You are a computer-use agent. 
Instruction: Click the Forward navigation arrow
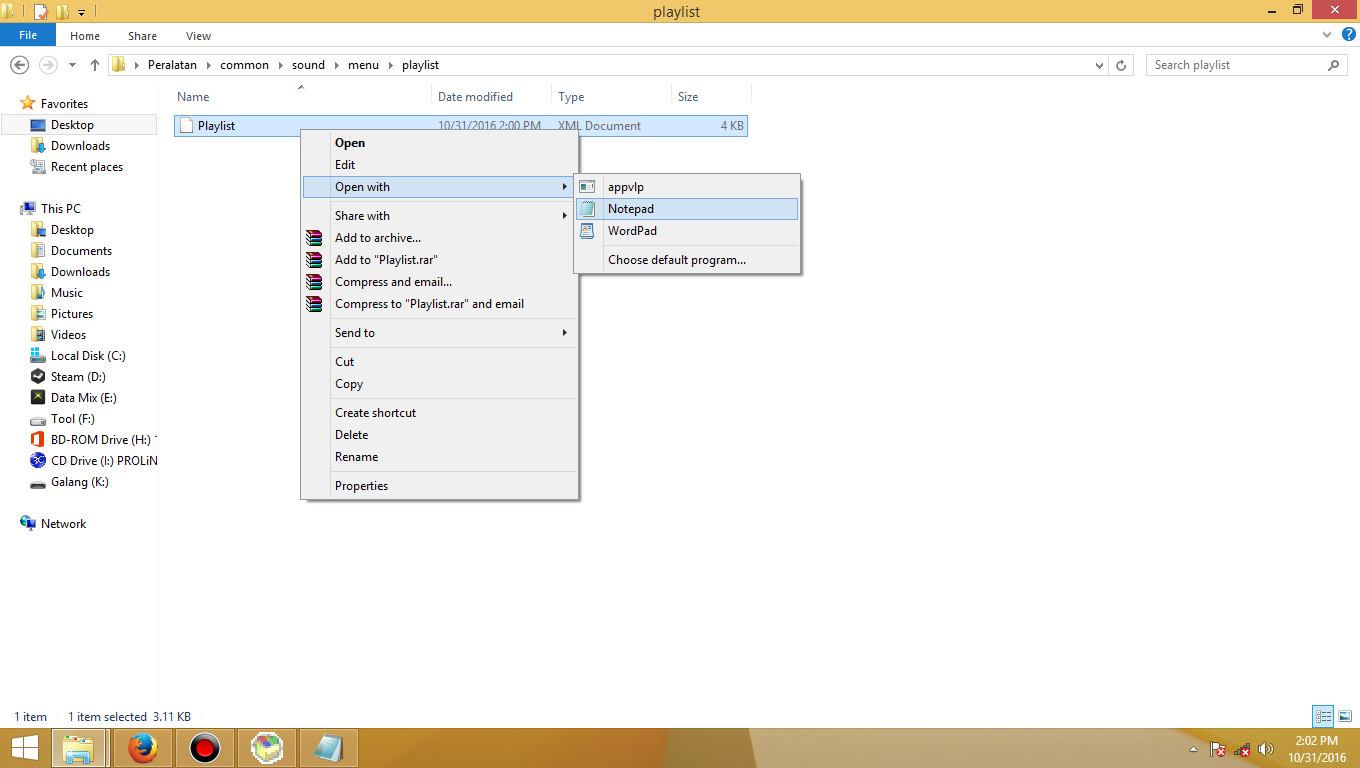[48, 65]
